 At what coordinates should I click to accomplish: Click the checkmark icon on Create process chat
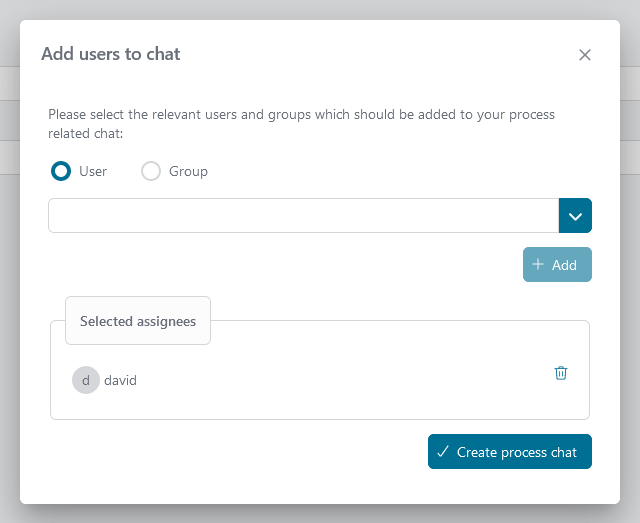[x=443, y=452]
